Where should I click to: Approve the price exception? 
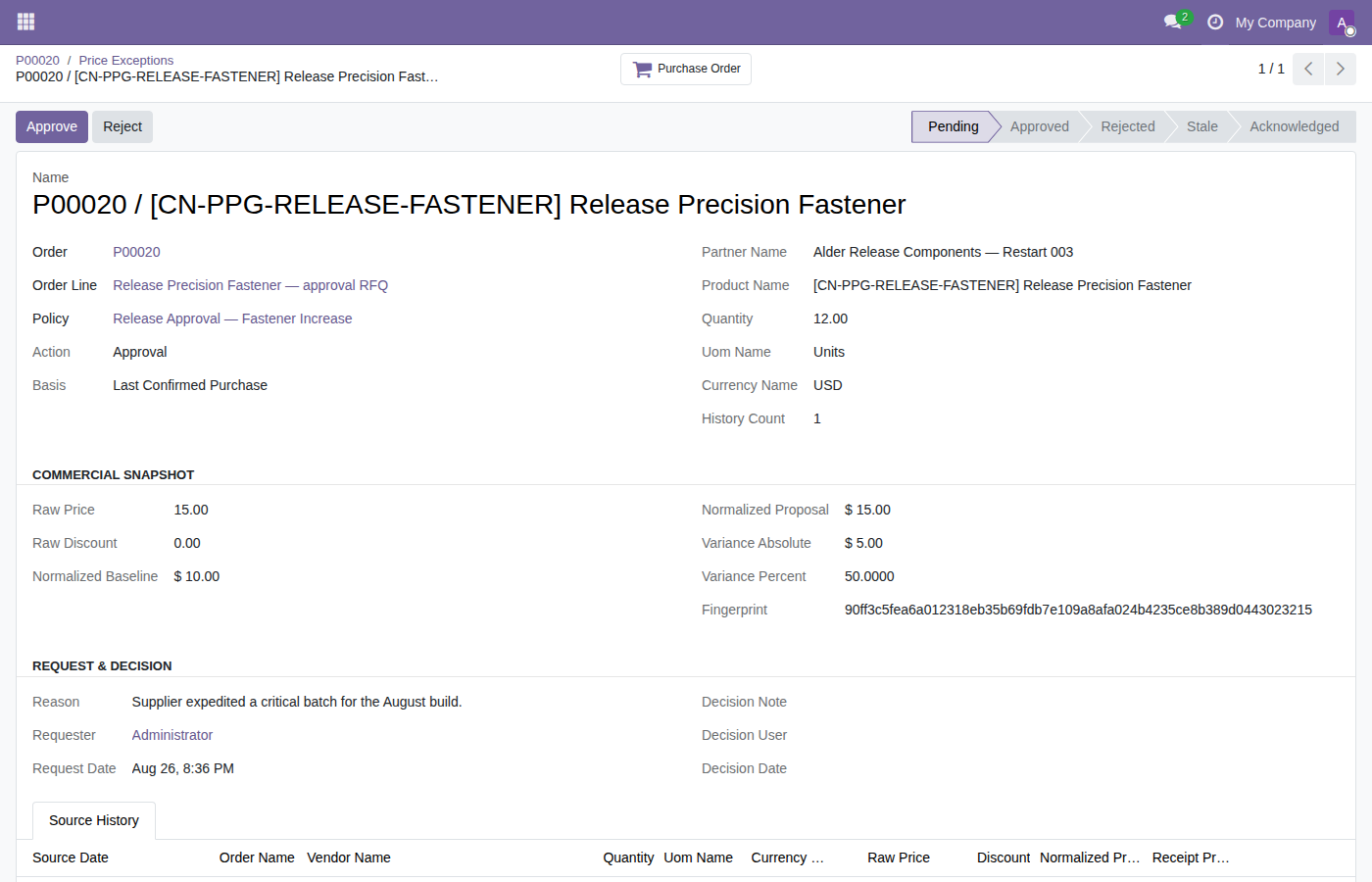[52, 126]
